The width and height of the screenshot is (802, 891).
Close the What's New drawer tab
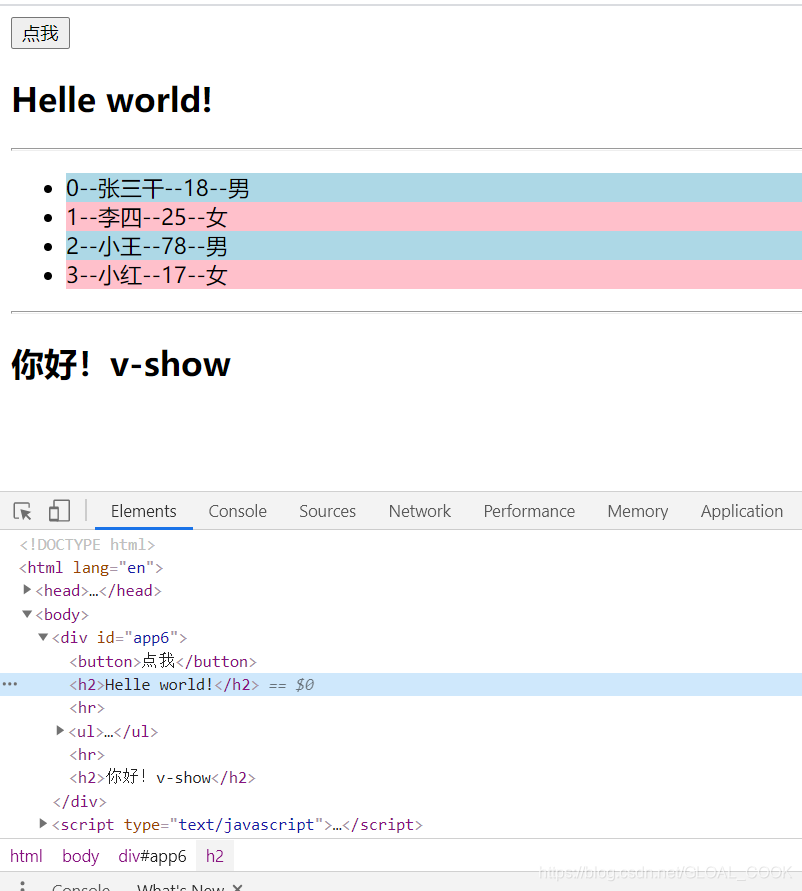click(238, 887)
